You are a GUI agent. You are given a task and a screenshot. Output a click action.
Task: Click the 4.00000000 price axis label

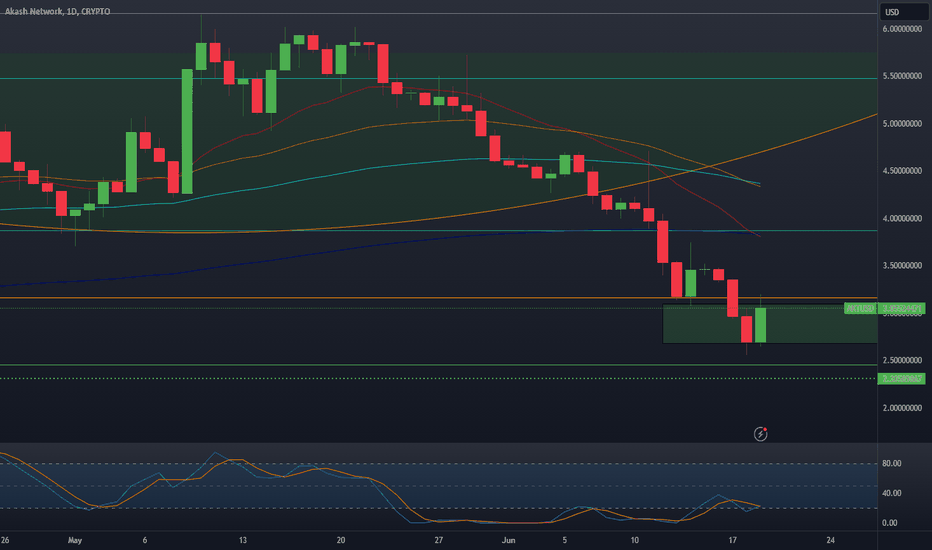pyautogui.click(x=902, y=218)
